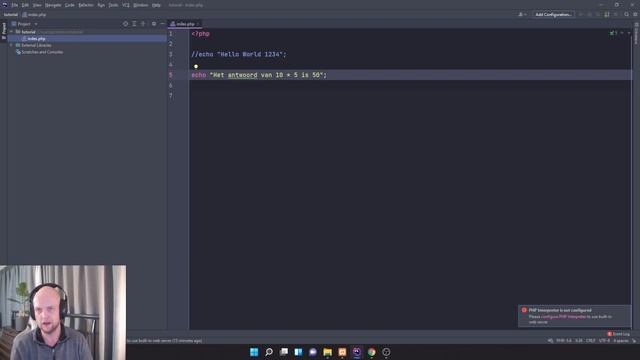Screen dimensions: 640x360
Task: Click Select Opened File target icon
Action: tap(125, 24)
